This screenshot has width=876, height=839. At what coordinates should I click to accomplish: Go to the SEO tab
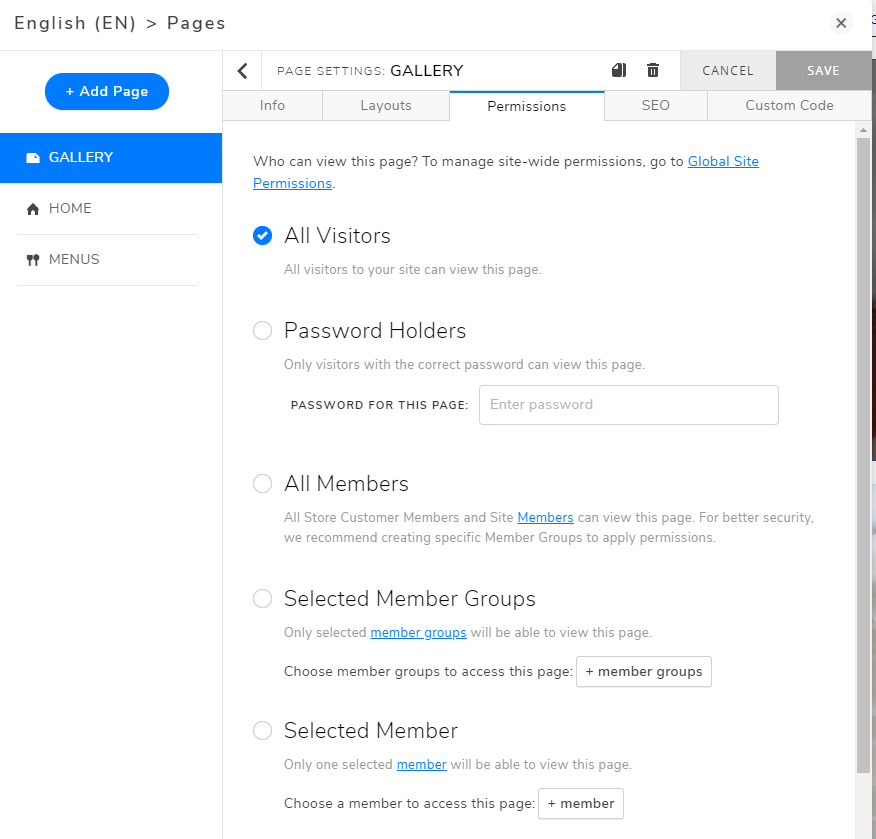(x=656, y=106)
